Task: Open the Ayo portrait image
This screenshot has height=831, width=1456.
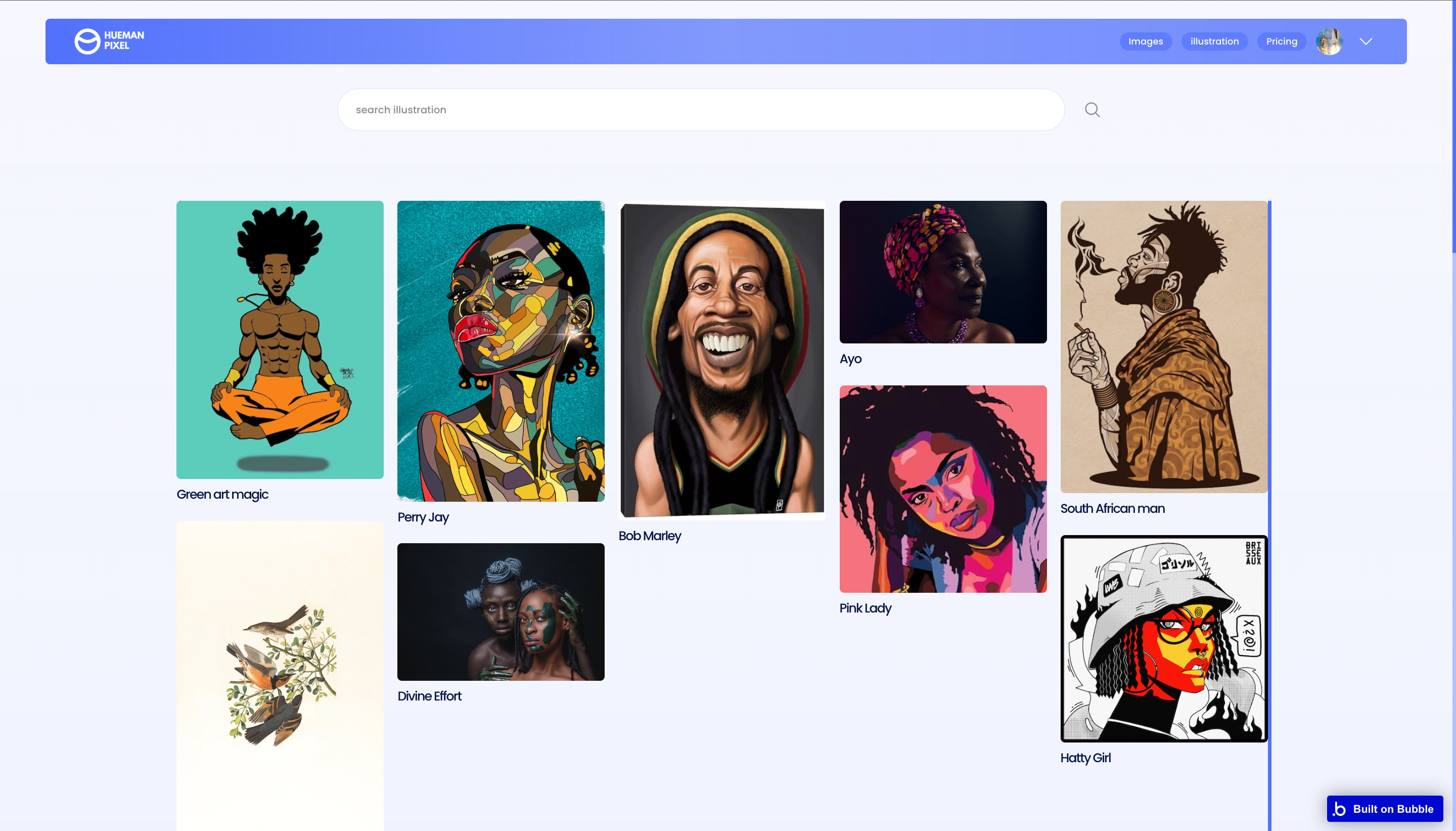Action: coord(943,272)
